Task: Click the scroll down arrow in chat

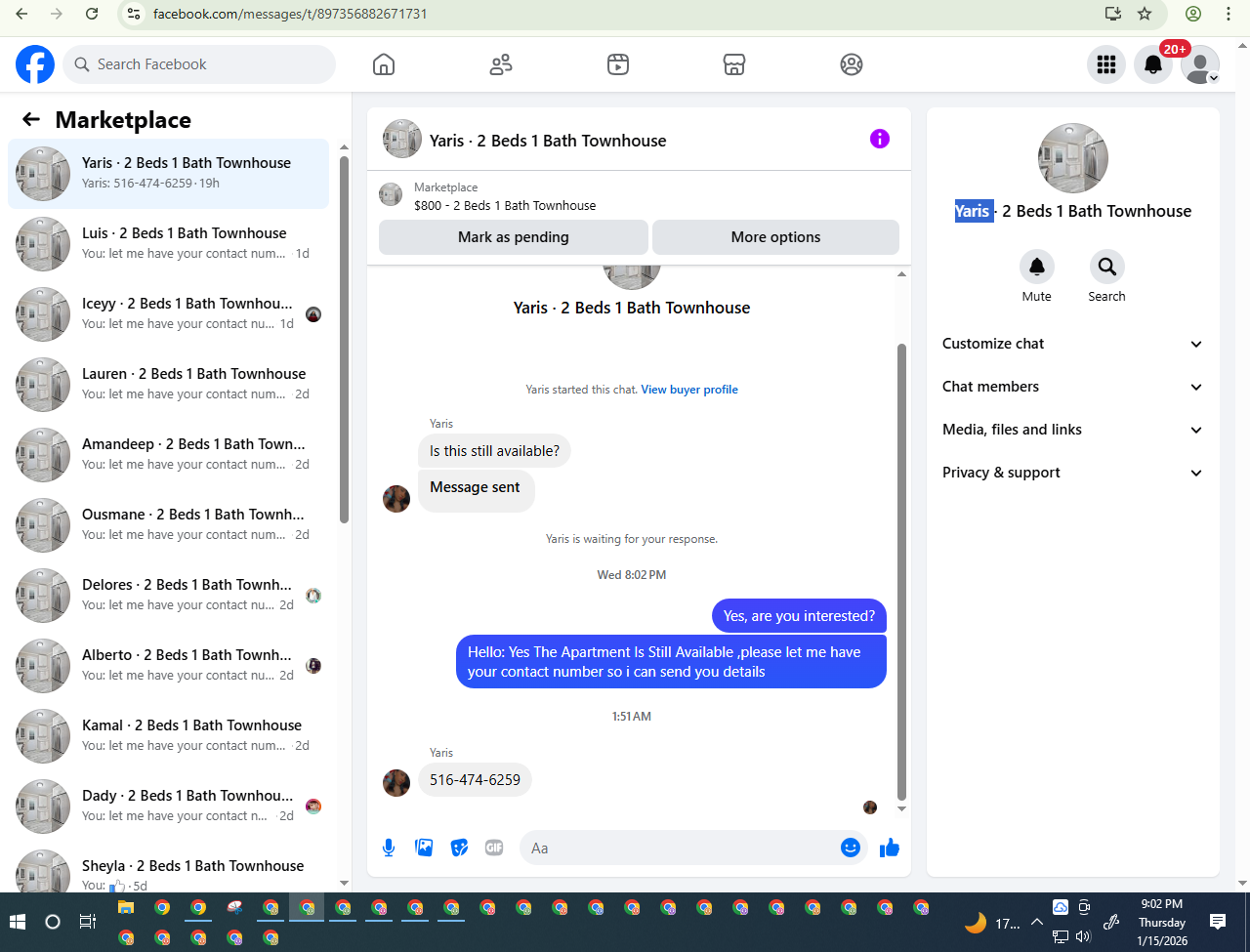Action: [x=901, y=808]
